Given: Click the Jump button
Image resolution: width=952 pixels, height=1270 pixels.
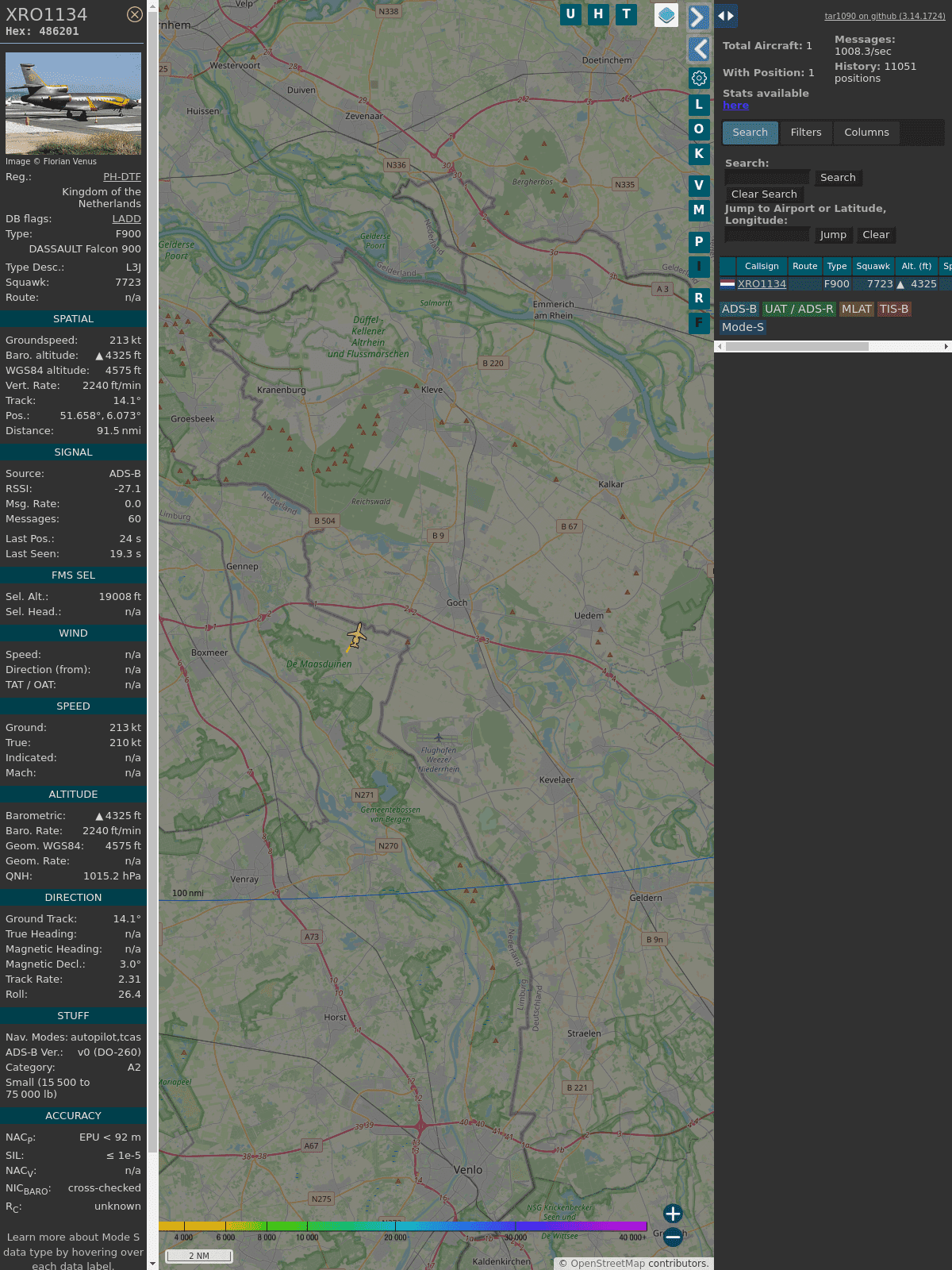Looking at the screenshot, I should coord(833,235).
